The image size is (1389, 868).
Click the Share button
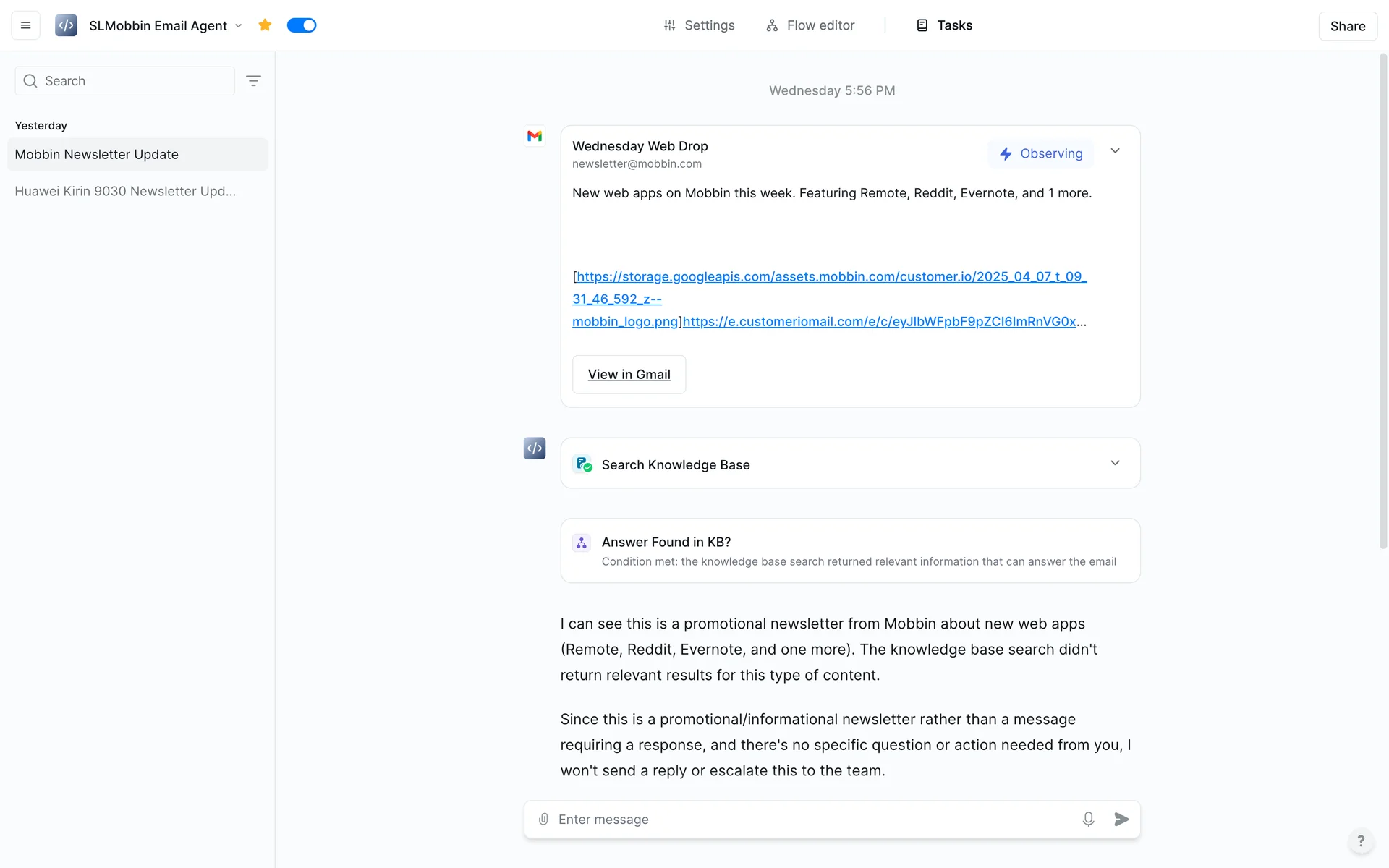pos(1347,26)
